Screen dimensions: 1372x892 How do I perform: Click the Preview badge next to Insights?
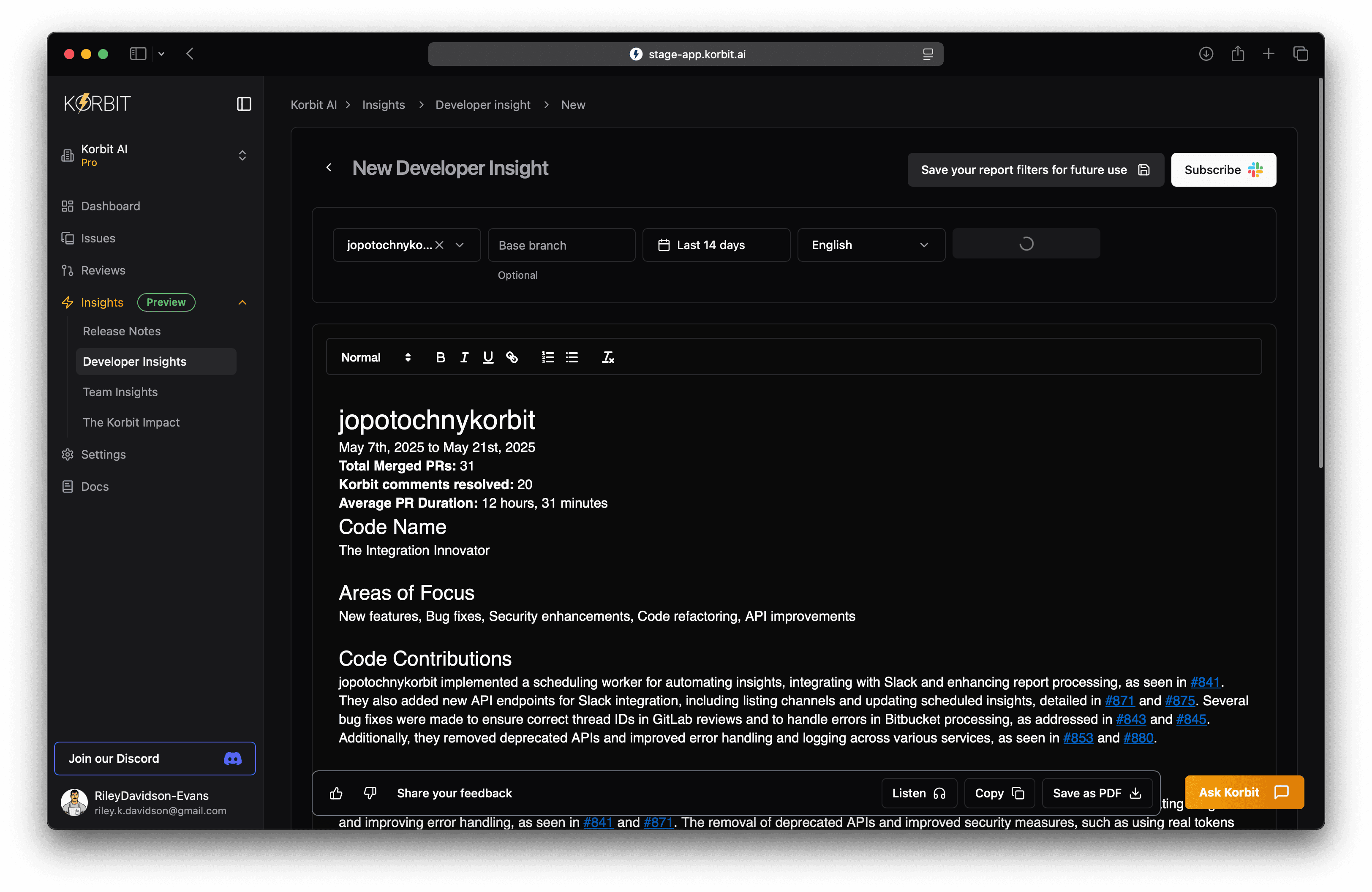[x=166, y=302]
